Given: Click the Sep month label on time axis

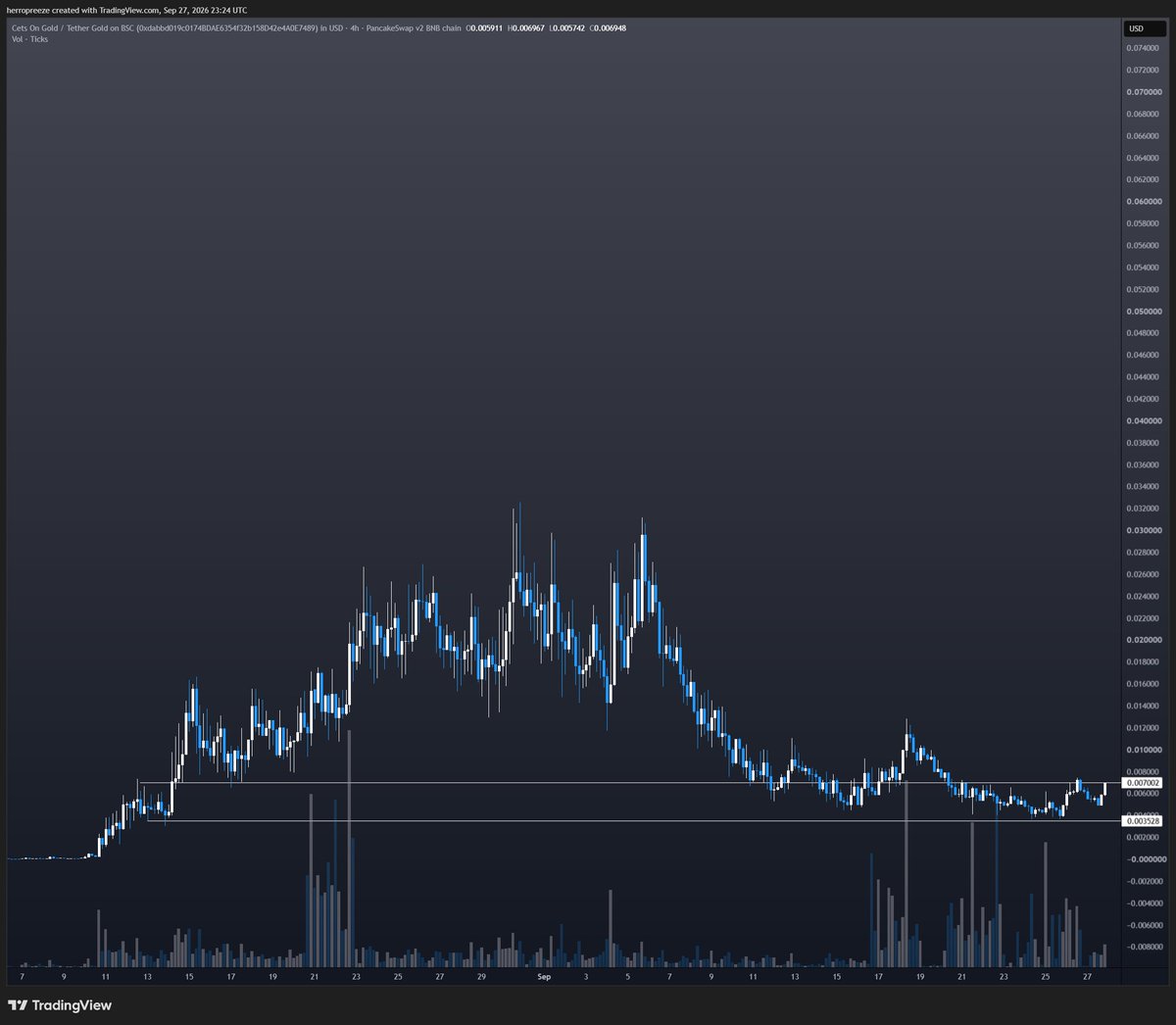Looking at the screenshot, I should click(544, 977).
